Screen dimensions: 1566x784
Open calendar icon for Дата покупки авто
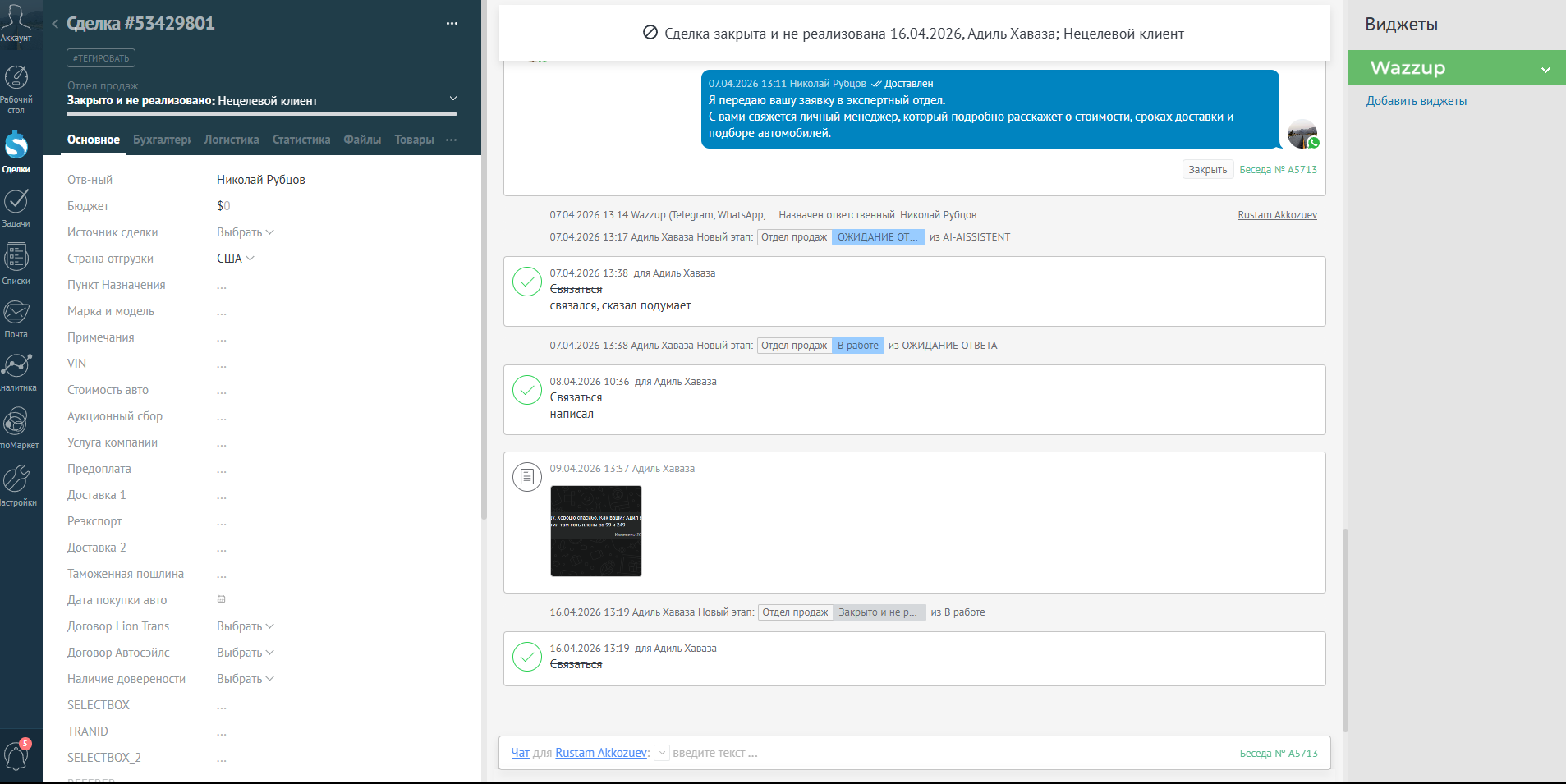point(221,599)
